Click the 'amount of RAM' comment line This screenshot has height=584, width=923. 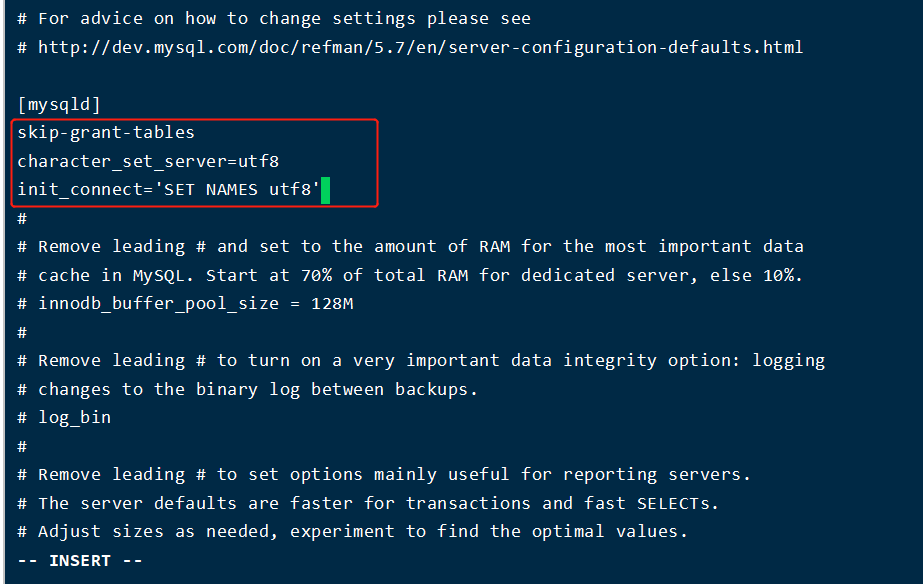(410, 247)
